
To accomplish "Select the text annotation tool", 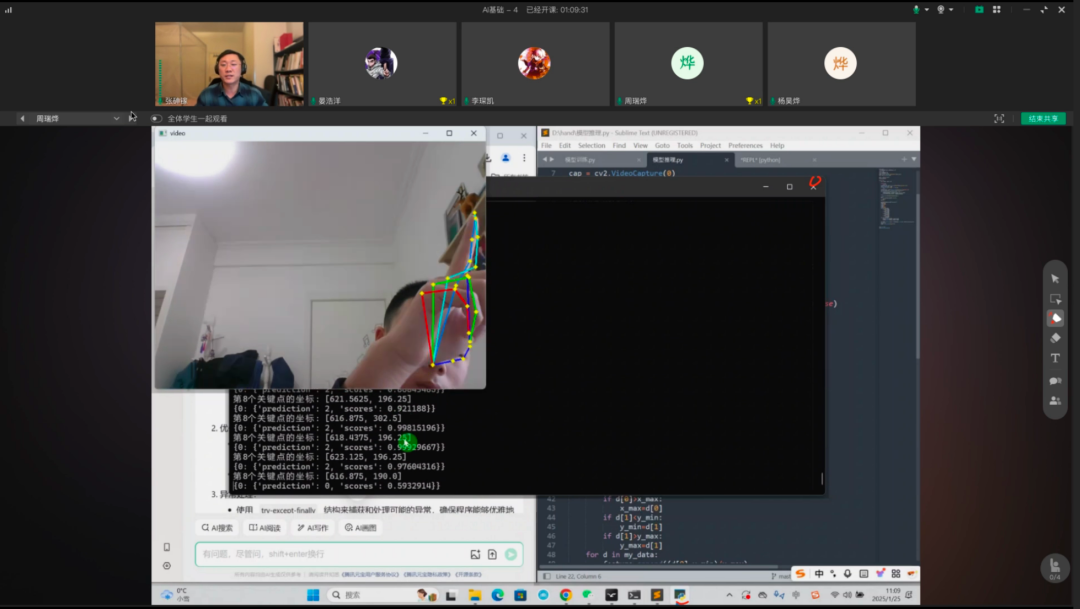I will 1055,358.
